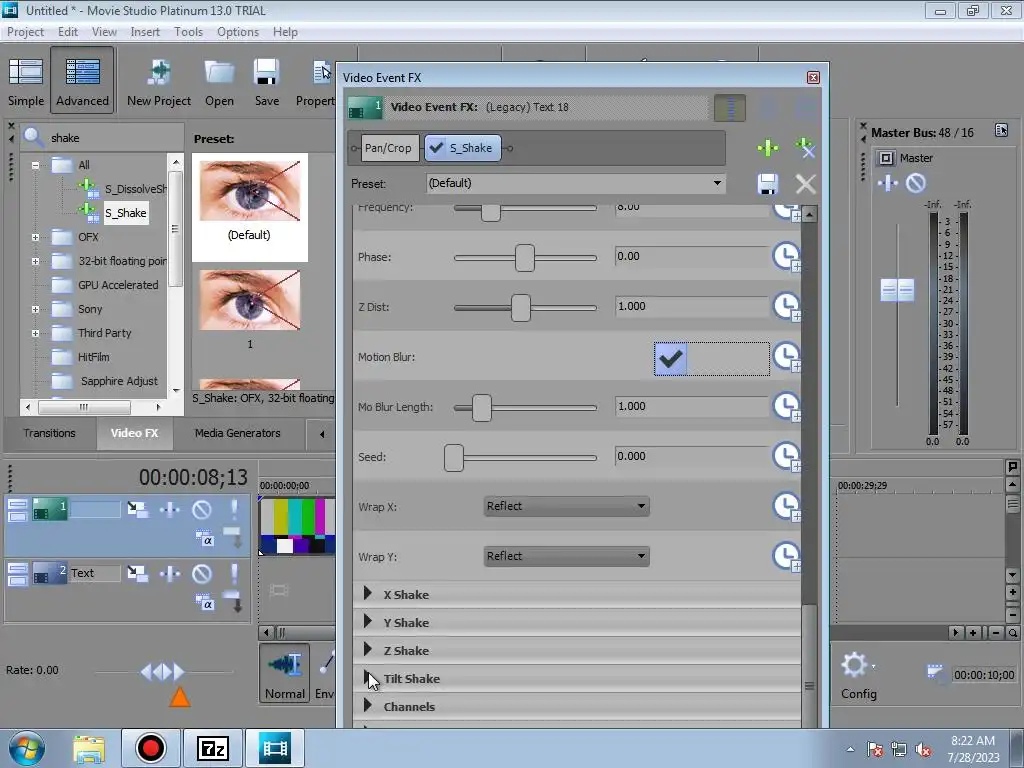This screenshot has height=768, width=1024.
Task: Expand Z Shake section
Action: coord(368,650)
